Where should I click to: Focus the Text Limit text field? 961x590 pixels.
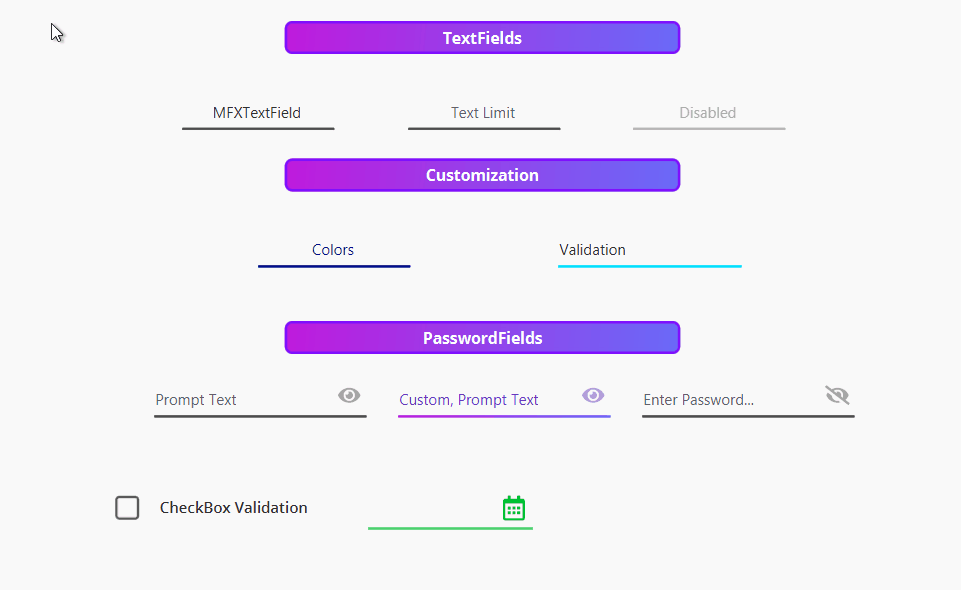pos(483,113)
